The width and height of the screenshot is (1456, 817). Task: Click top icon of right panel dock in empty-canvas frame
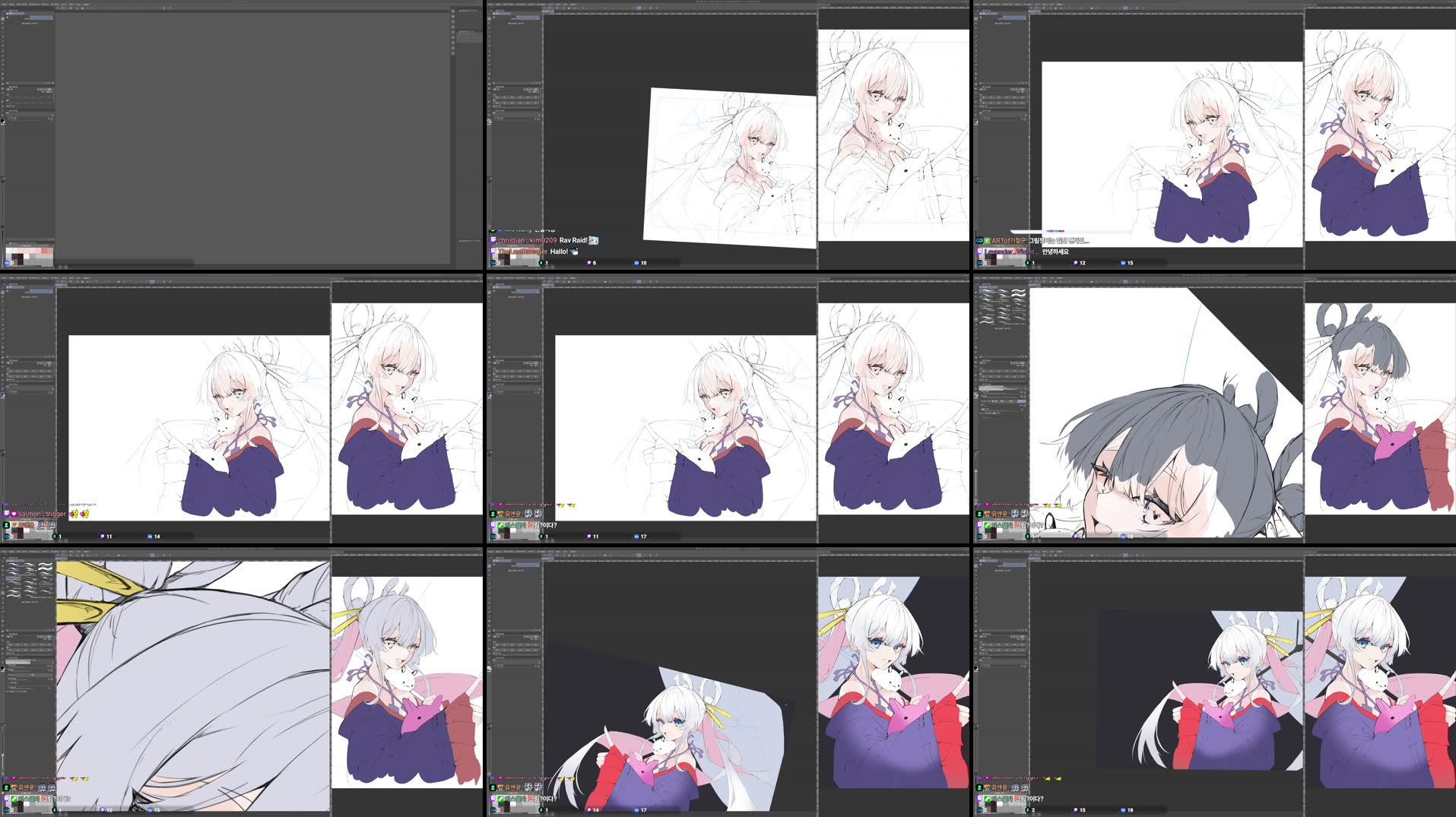tap(454, 11)
